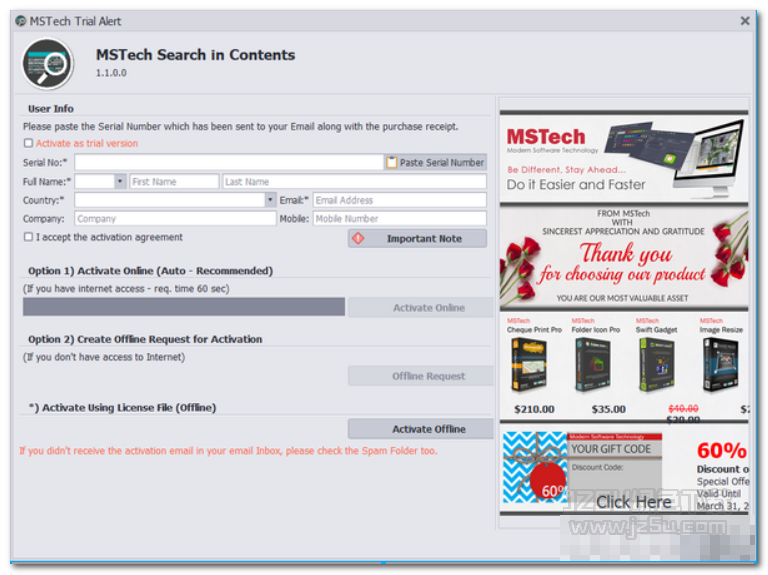Click the $210.00 price label

point(534,409)
